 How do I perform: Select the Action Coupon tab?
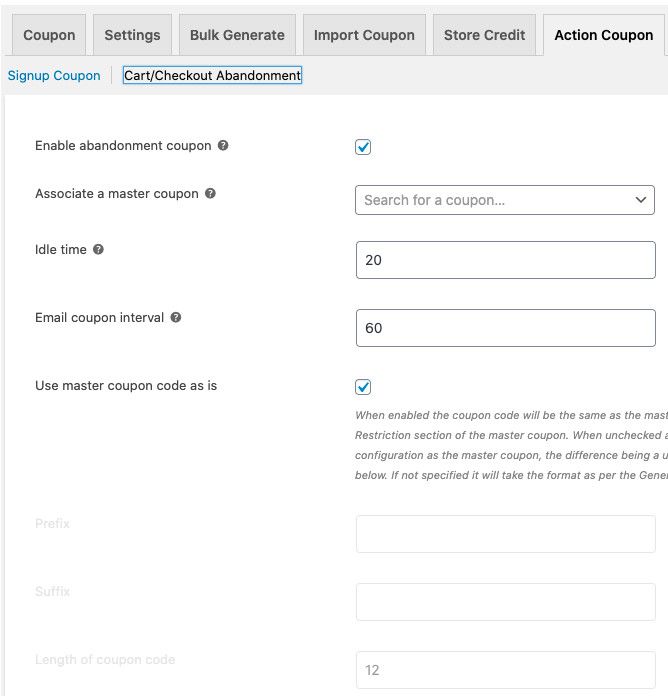coord(603,35)
